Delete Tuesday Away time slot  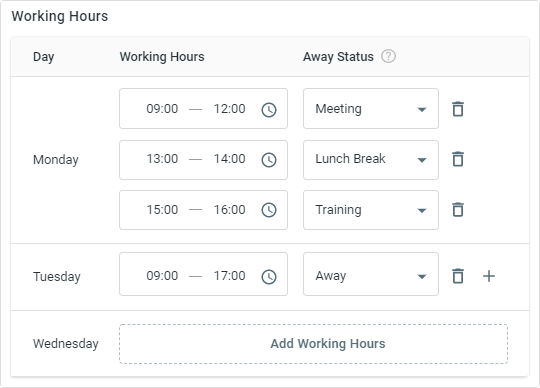point(458,276)
